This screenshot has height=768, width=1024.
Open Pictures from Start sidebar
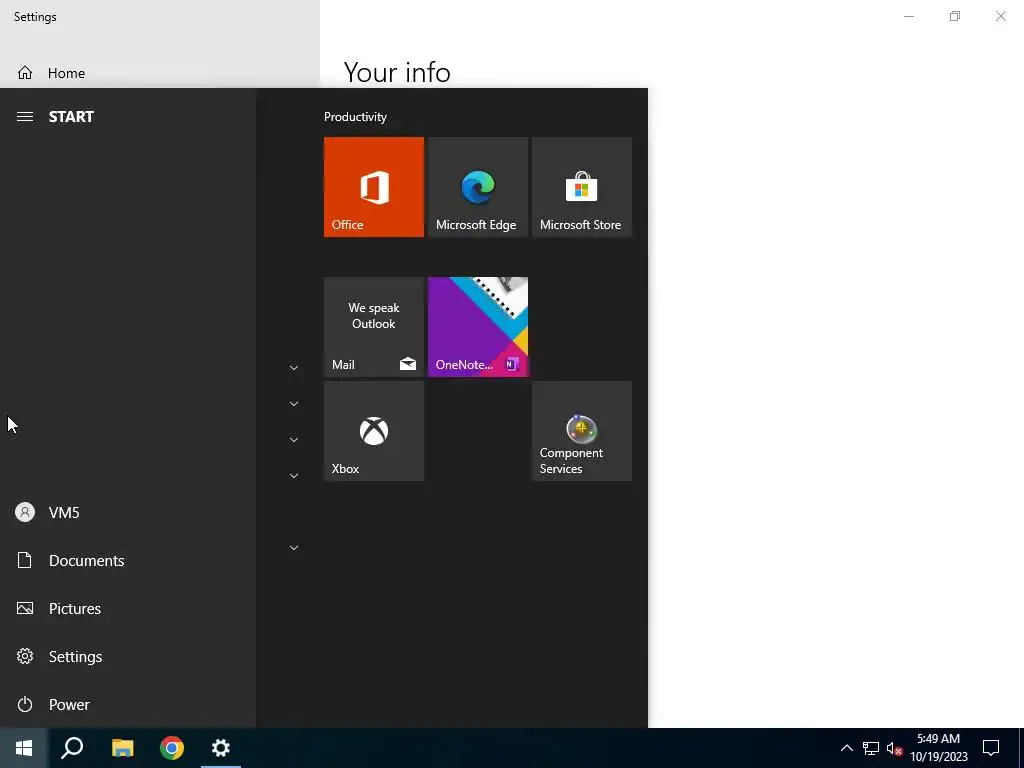click(128, 609)
